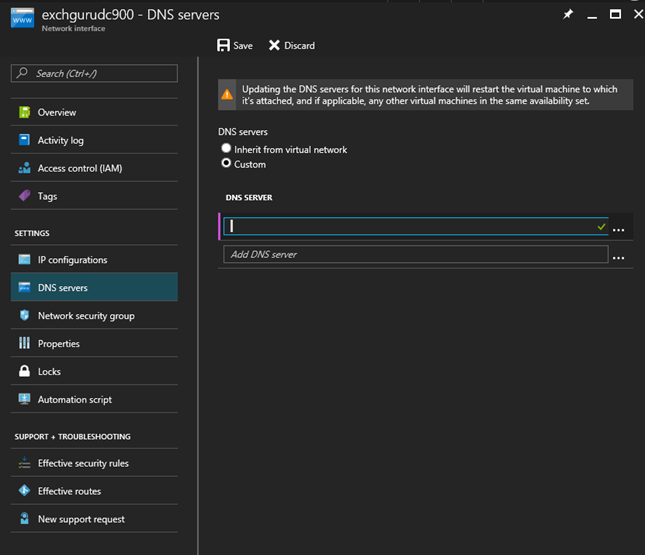The width and height of the screenshot is (645, 555).
Task: Click the purple Tags icon
Action: [24, 195]
